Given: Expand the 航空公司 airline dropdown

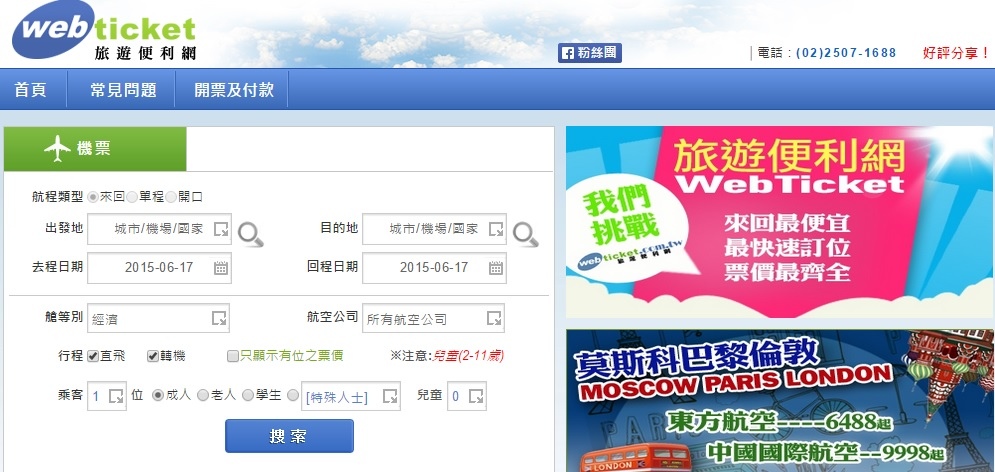Looking at the screenshot, I should (433, 318).
